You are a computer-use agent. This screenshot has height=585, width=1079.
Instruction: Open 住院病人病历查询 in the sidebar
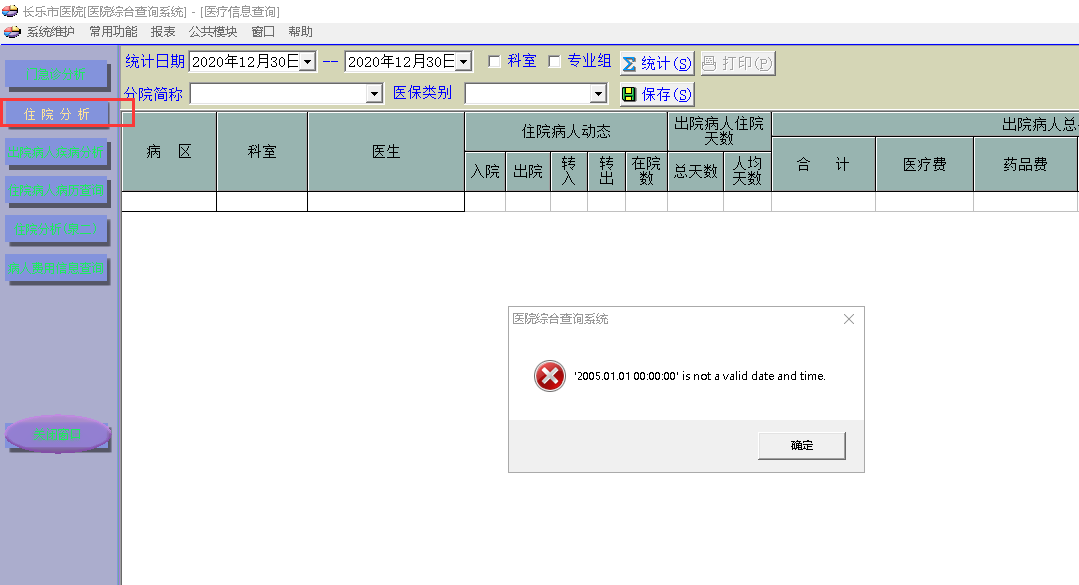56,191
